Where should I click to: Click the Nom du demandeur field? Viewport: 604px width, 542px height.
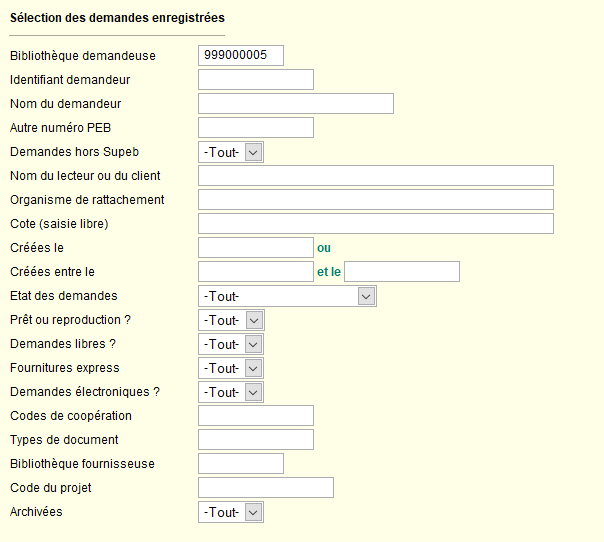click(x=296, y=103)
